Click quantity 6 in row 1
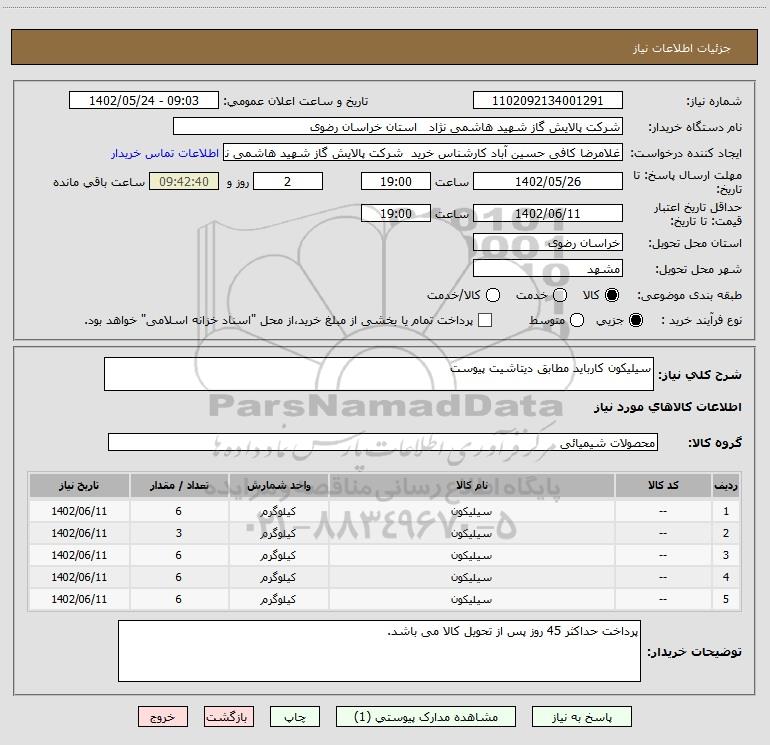 [179, 511]
